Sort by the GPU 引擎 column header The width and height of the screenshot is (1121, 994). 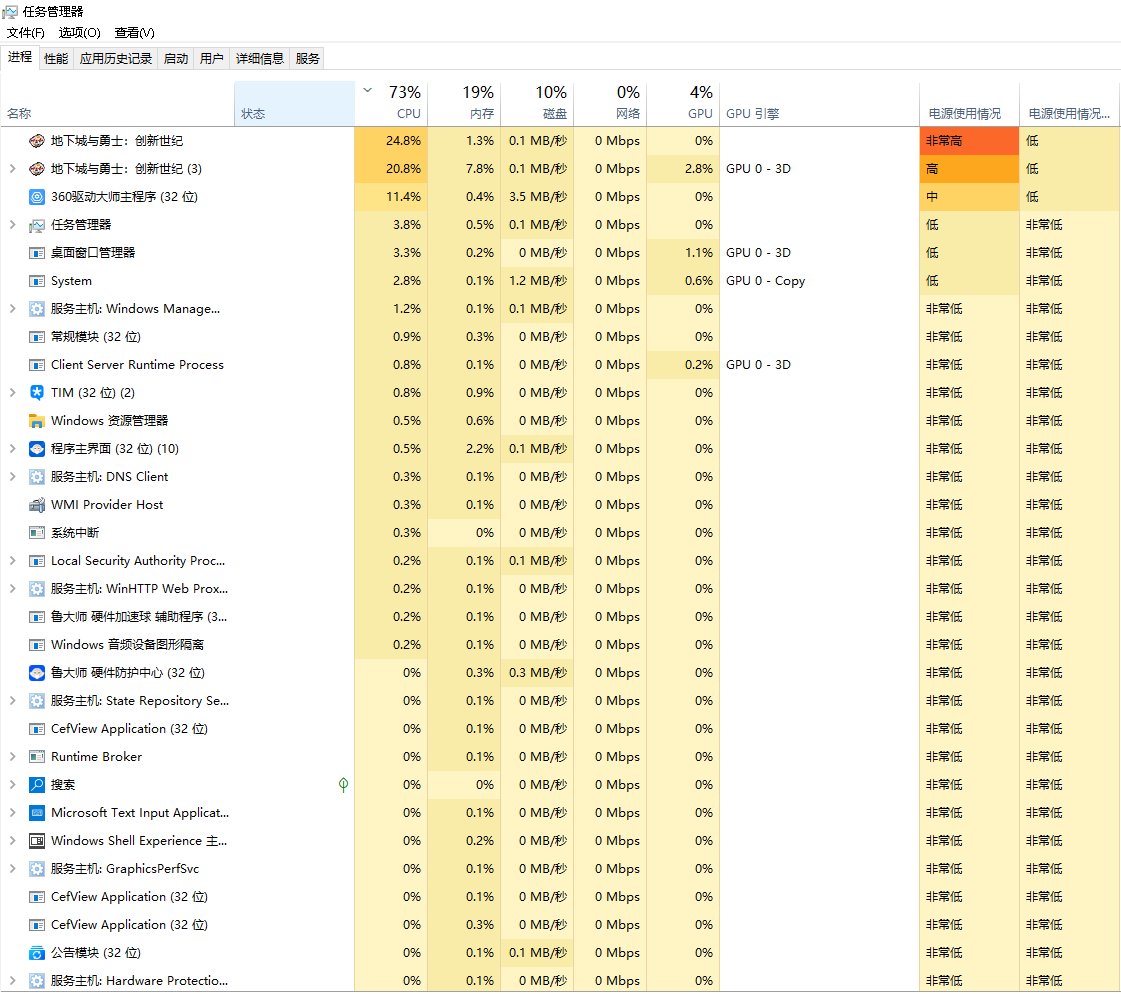click(x=819, y=103)
